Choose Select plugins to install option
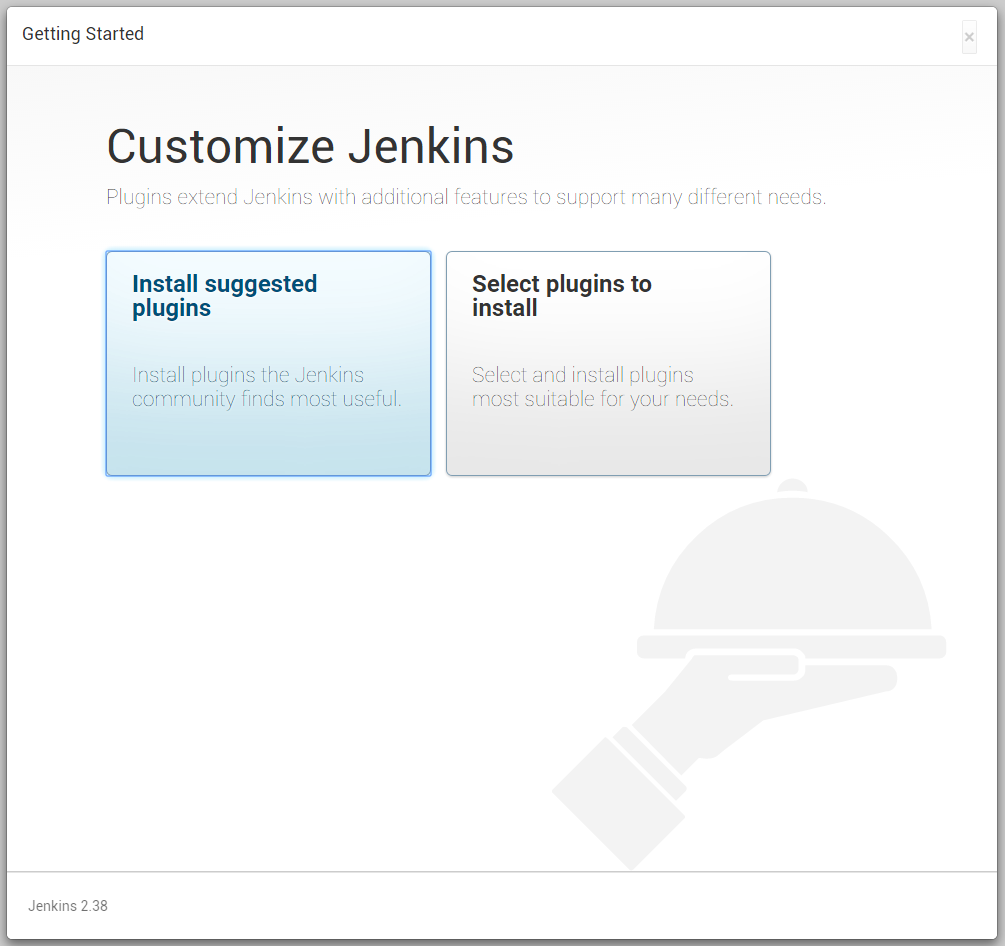This screenshot has height=946, width=1005. 608,363
